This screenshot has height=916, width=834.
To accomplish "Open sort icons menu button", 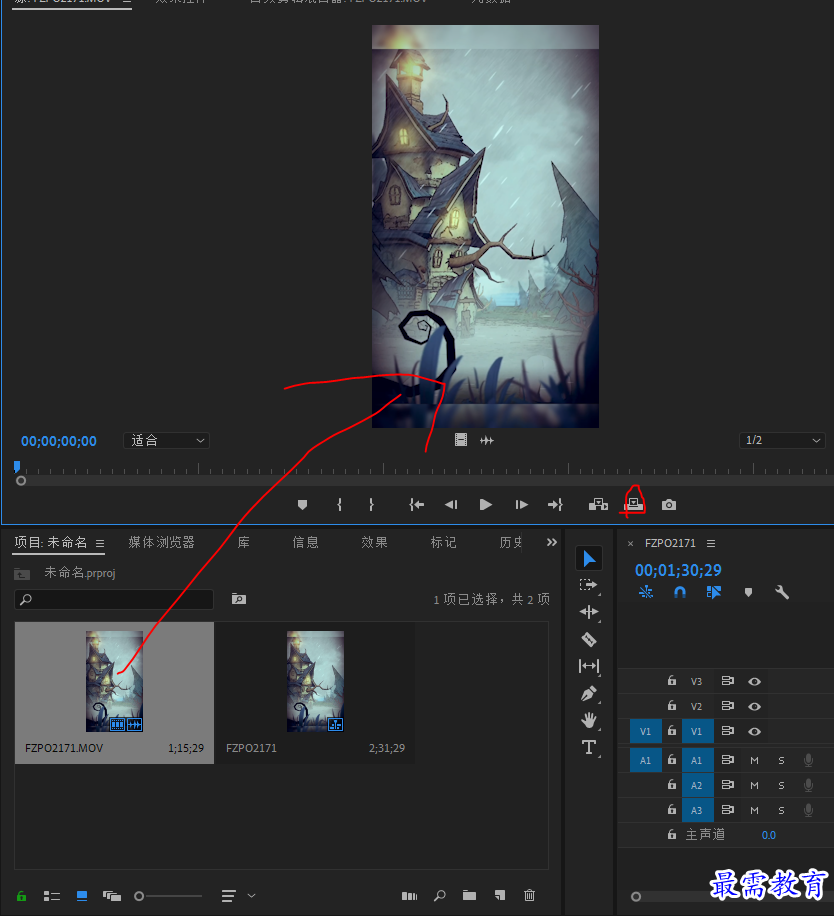I will click(x=228, y=896).
